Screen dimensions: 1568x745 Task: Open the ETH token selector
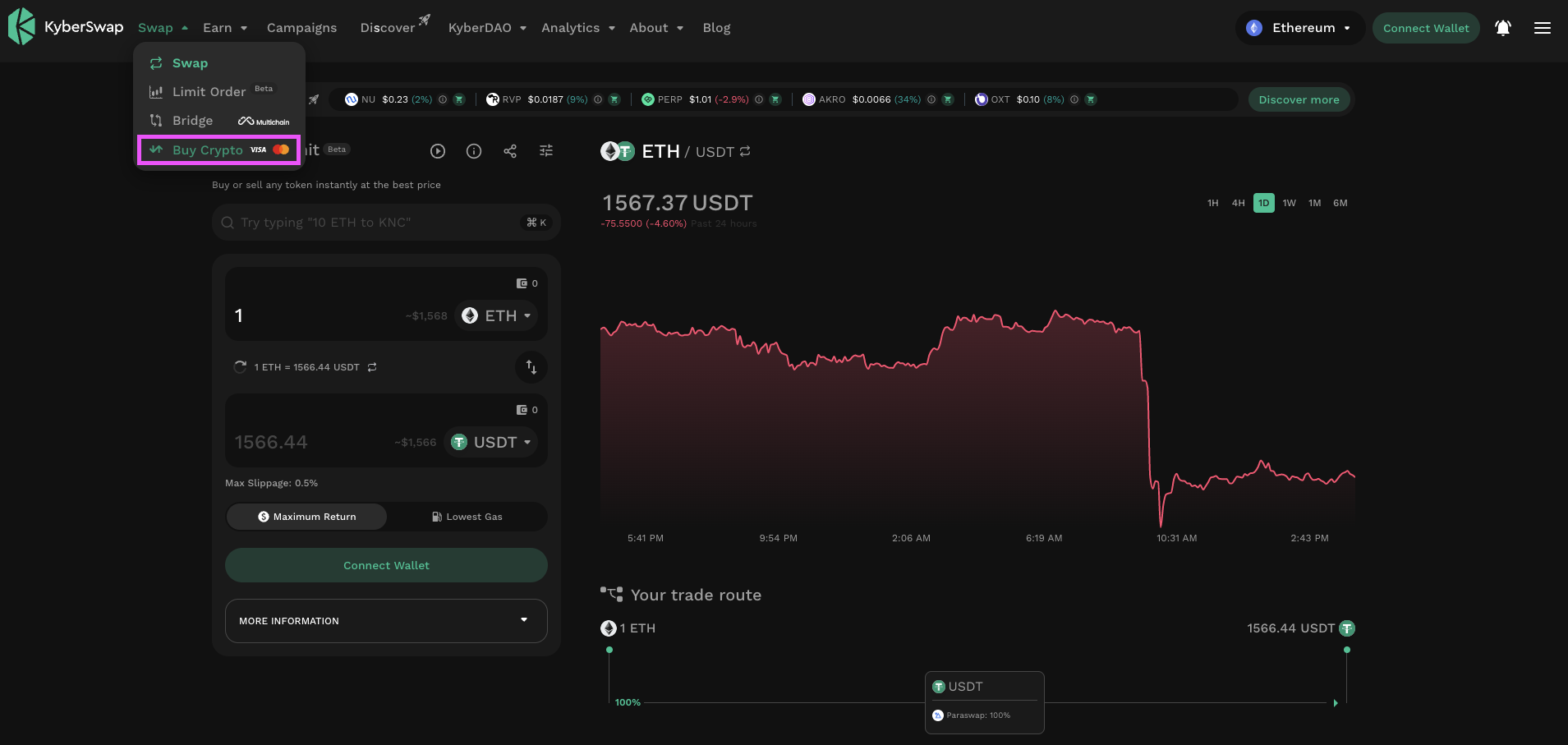(x=496, y=315)
